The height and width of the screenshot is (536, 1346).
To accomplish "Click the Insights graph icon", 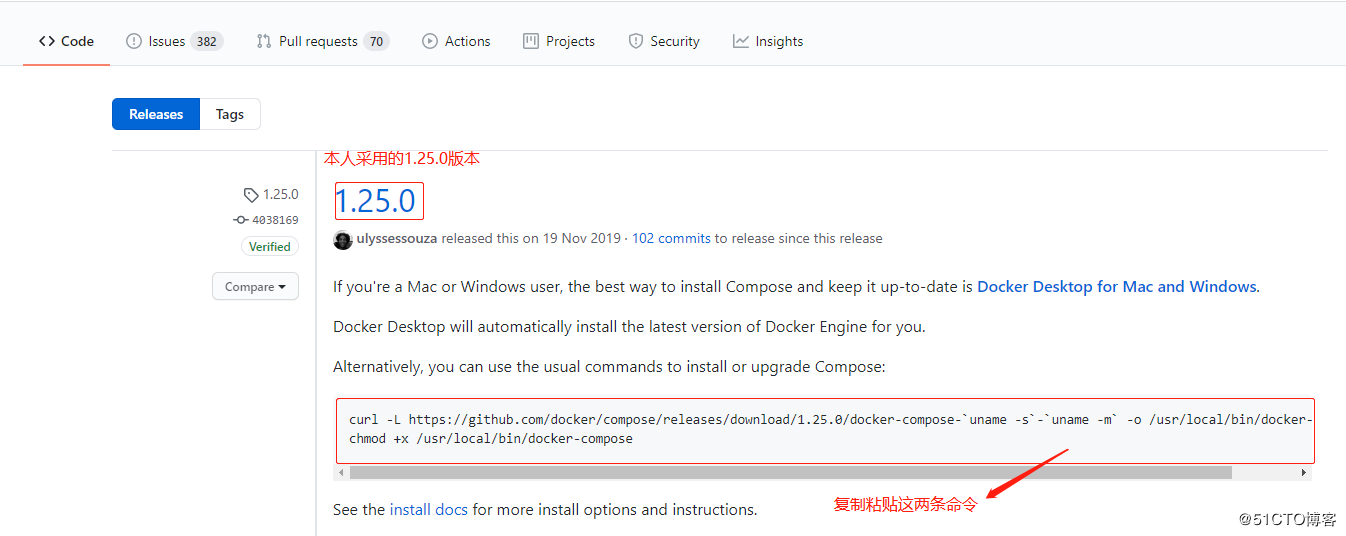I will point(741,41).
